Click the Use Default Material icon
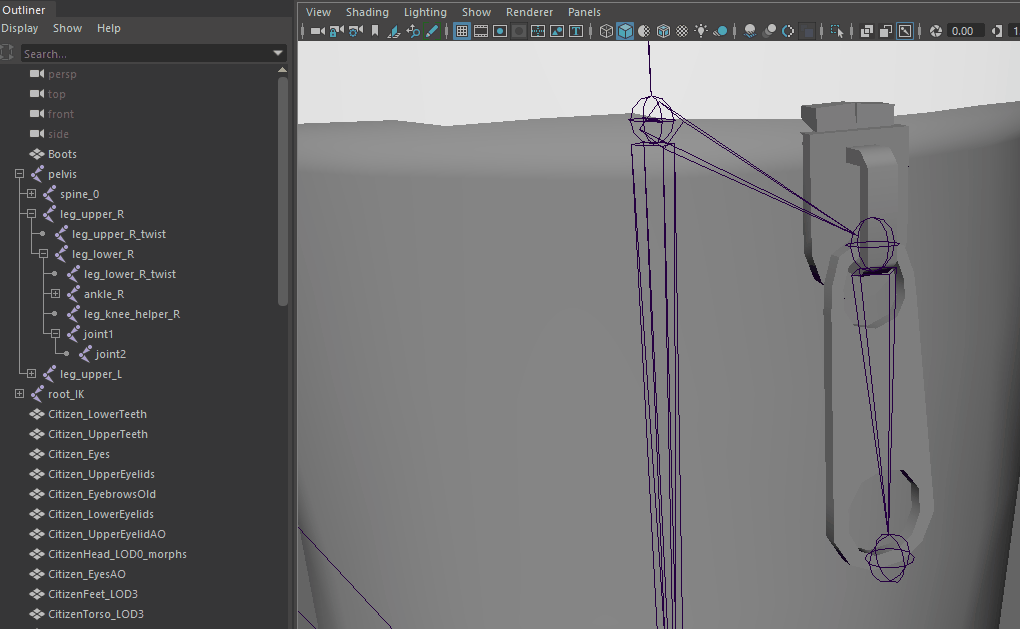 [x=644, y=31]
